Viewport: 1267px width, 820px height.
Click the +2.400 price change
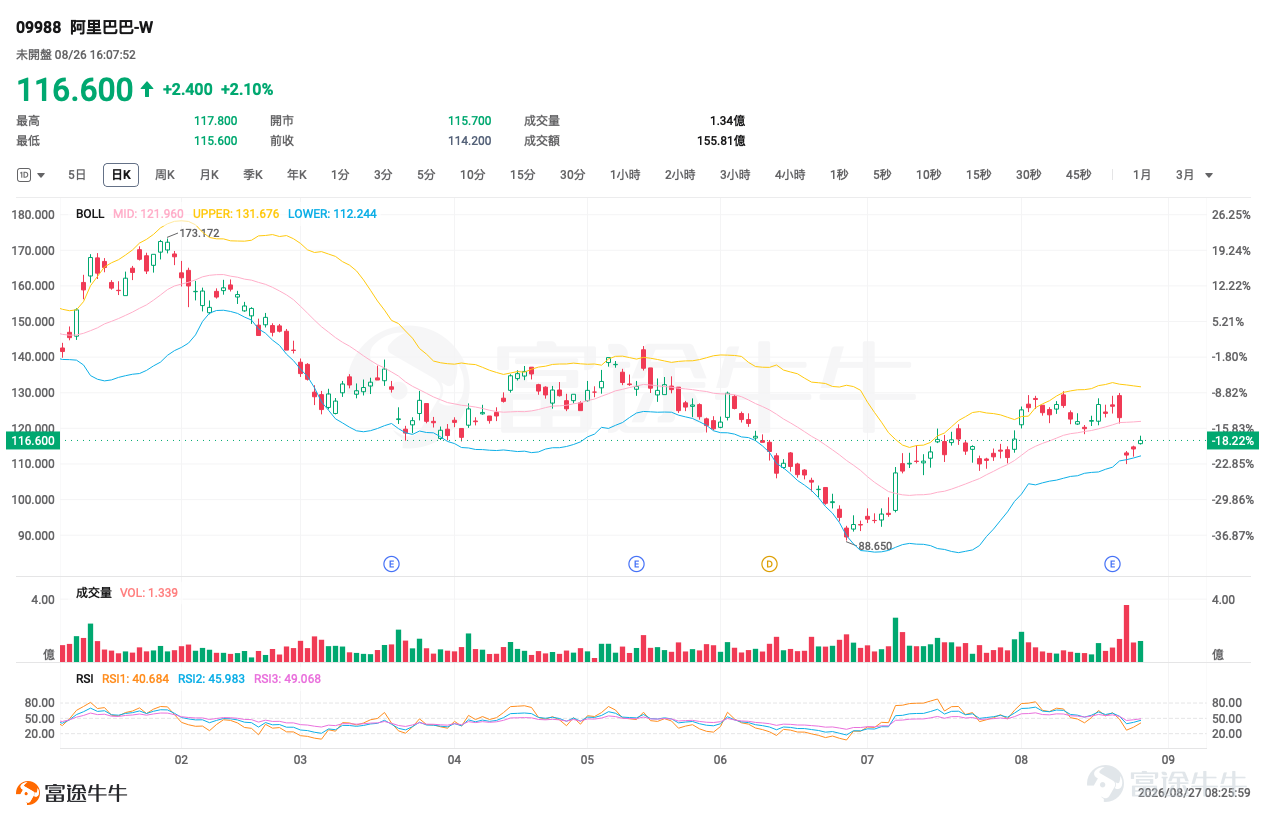pyautogui.click(x=187, y=89)
